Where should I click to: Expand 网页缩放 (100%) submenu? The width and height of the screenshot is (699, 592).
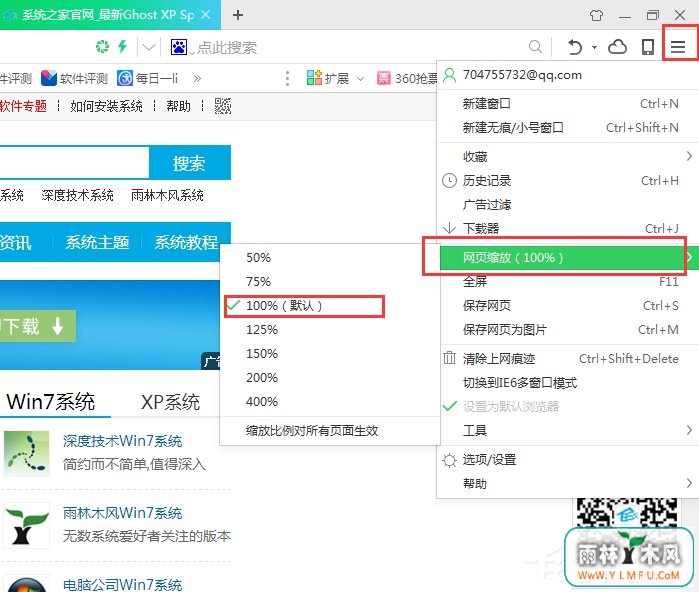coord(567,258)
